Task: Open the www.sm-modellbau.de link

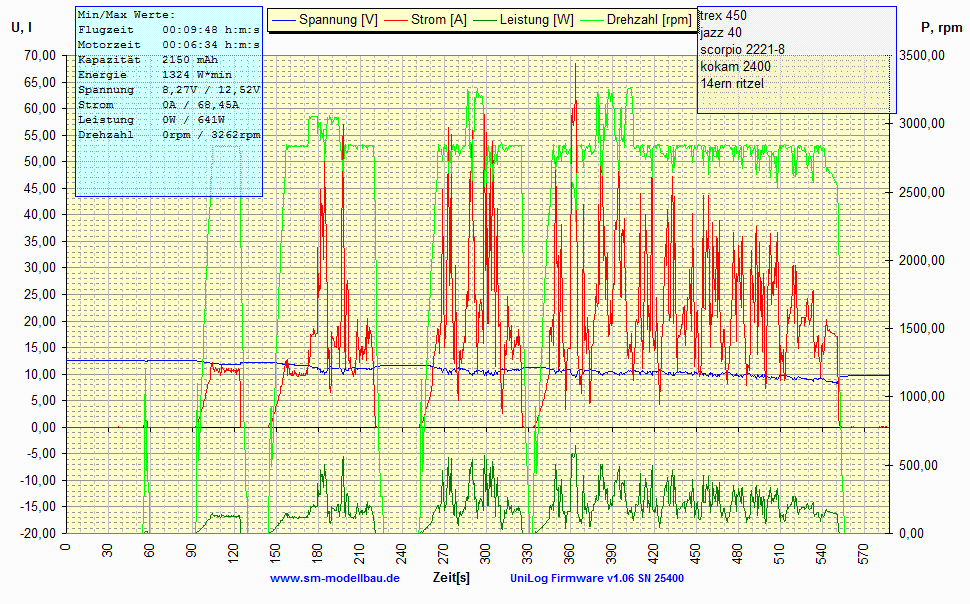Action: coord(334,576)
